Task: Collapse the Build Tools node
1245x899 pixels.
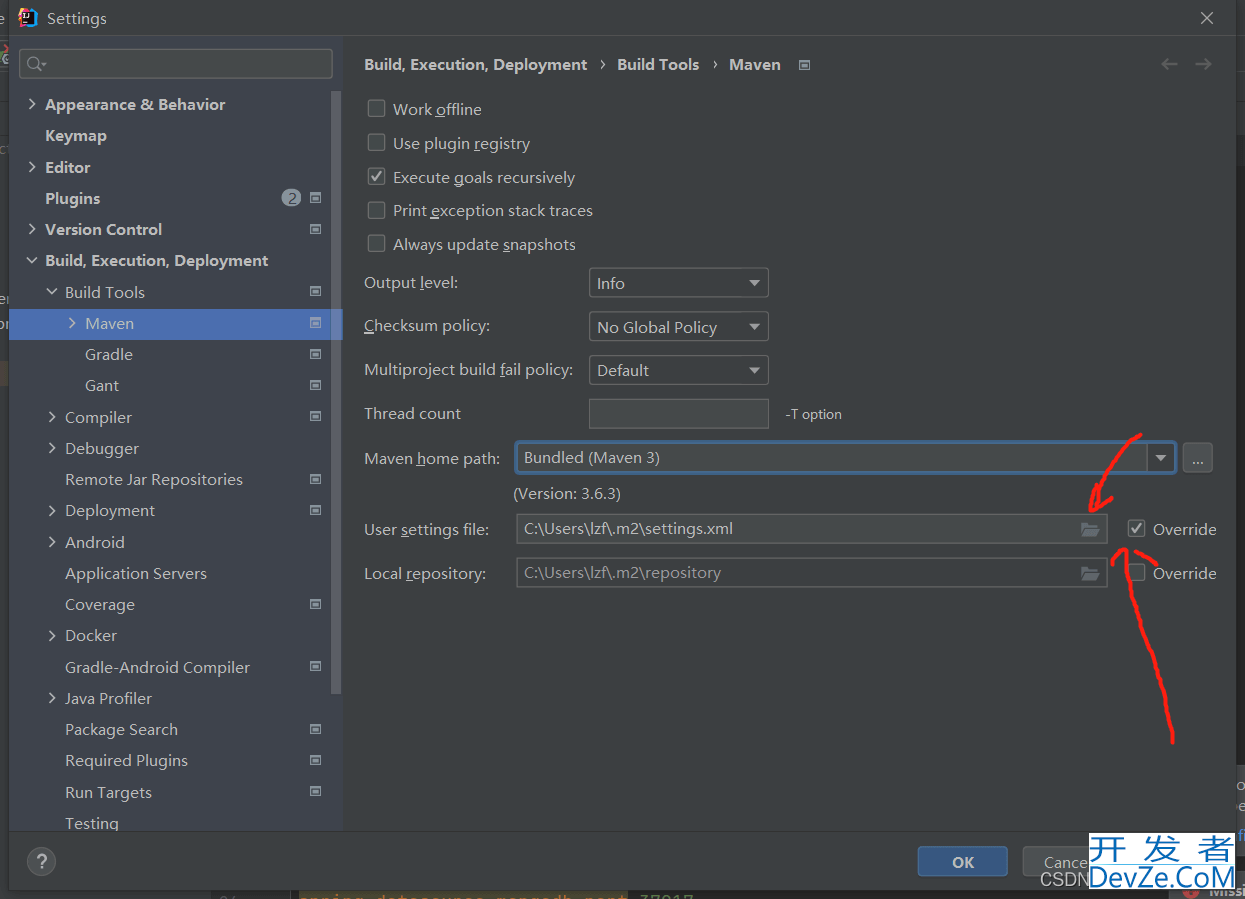Action: coord(52,292)
